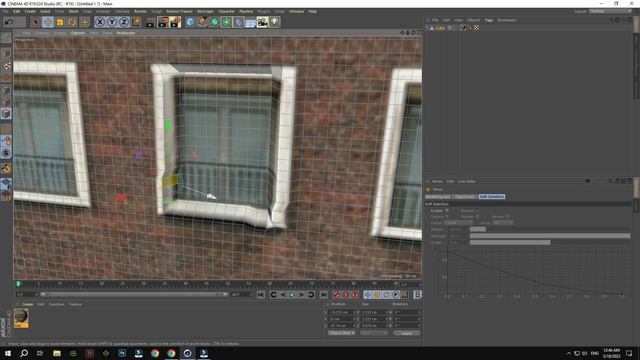Click the green Play forwards button
Viewport: 640px width, 360px height.
point(292,295)
